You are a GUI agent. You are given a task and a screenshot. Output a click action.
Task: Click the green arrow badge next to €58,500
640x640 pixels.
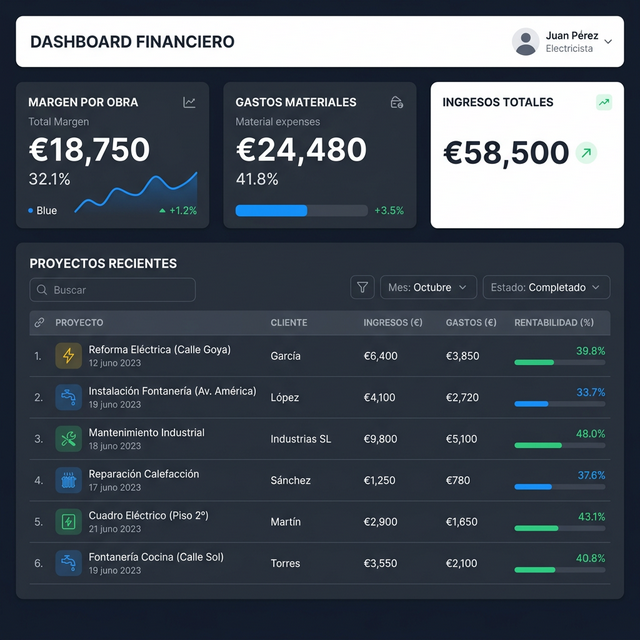[x=586, y=153]
